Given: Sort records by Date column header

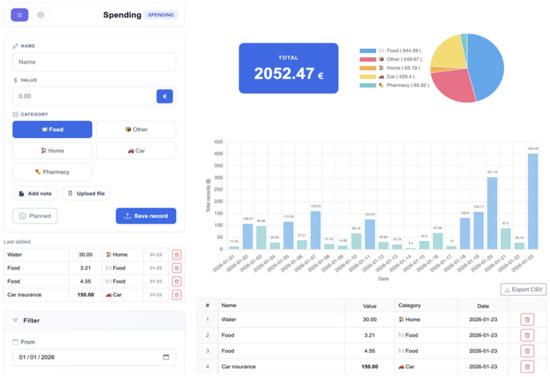Looking at the screenshot, I should click(x=483, y=306).
